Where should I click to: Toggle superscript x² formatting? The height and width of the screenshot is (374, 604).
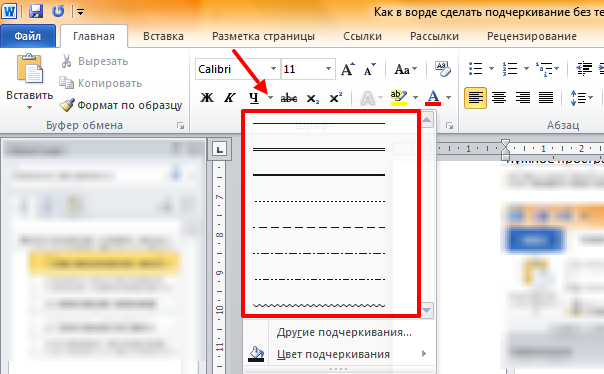click(x=335, y=97)
